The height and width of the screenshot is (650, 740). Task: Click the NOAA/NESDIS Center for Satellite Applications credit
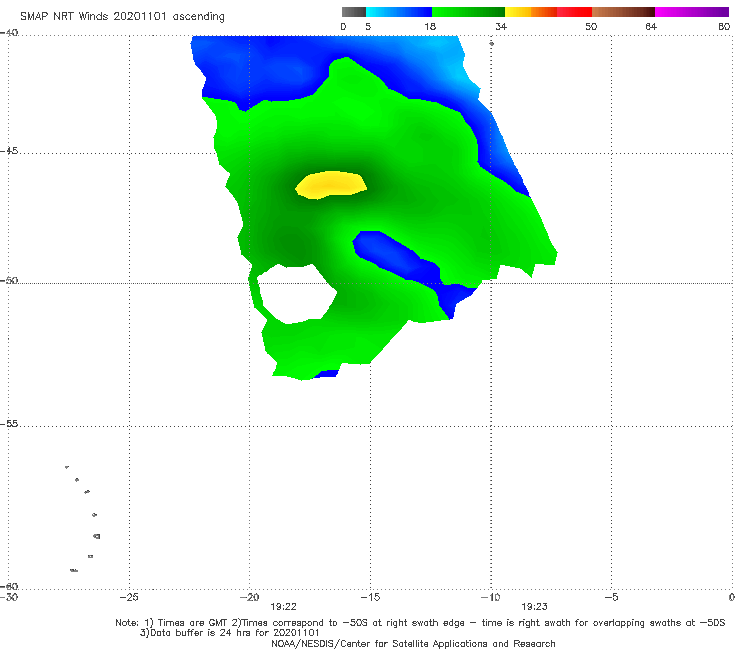click(413, 643)
